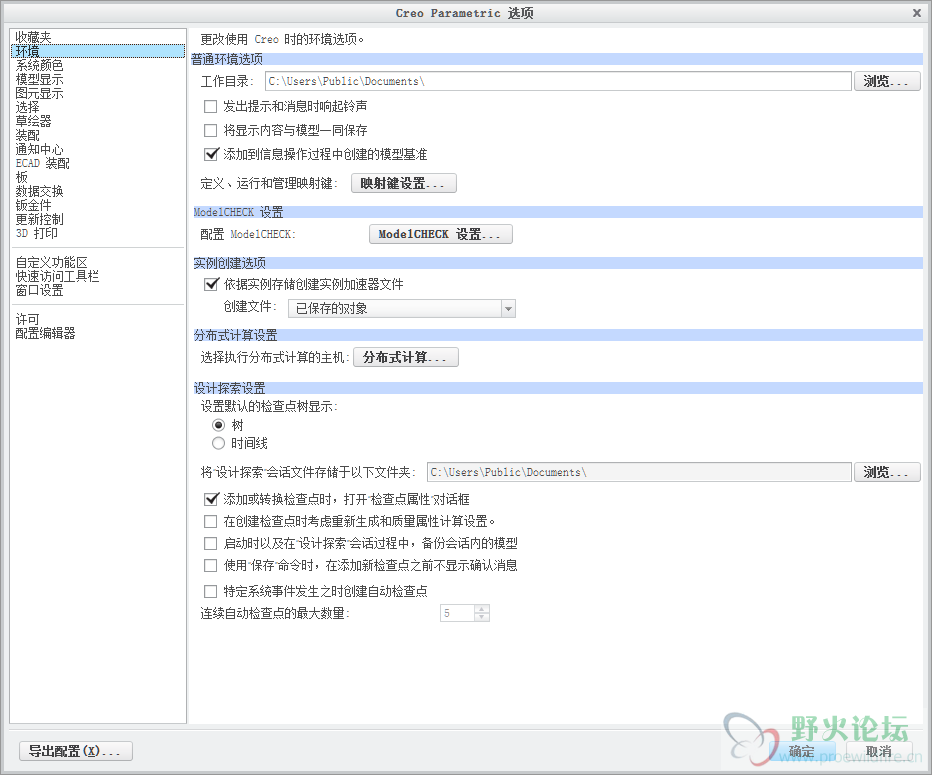Open 板 options page

click(21, 177)
